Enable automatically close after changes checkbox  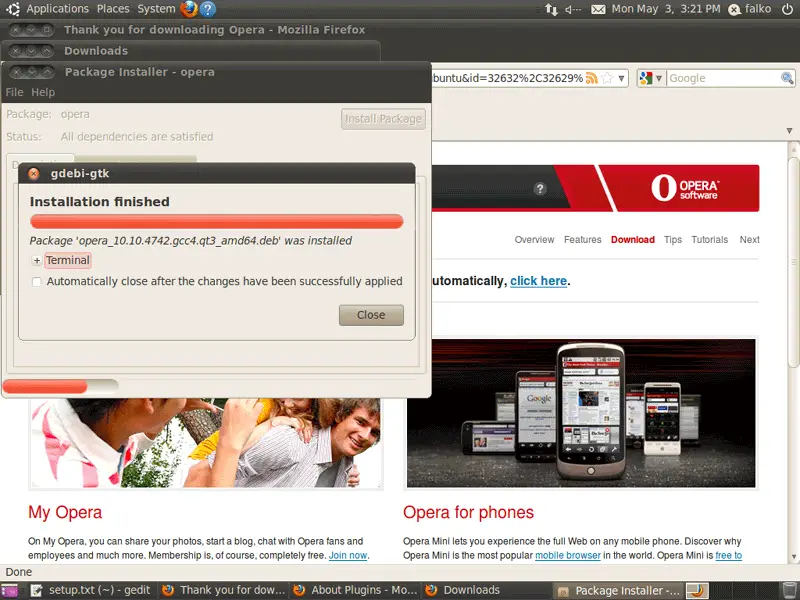tap(37, 282)
